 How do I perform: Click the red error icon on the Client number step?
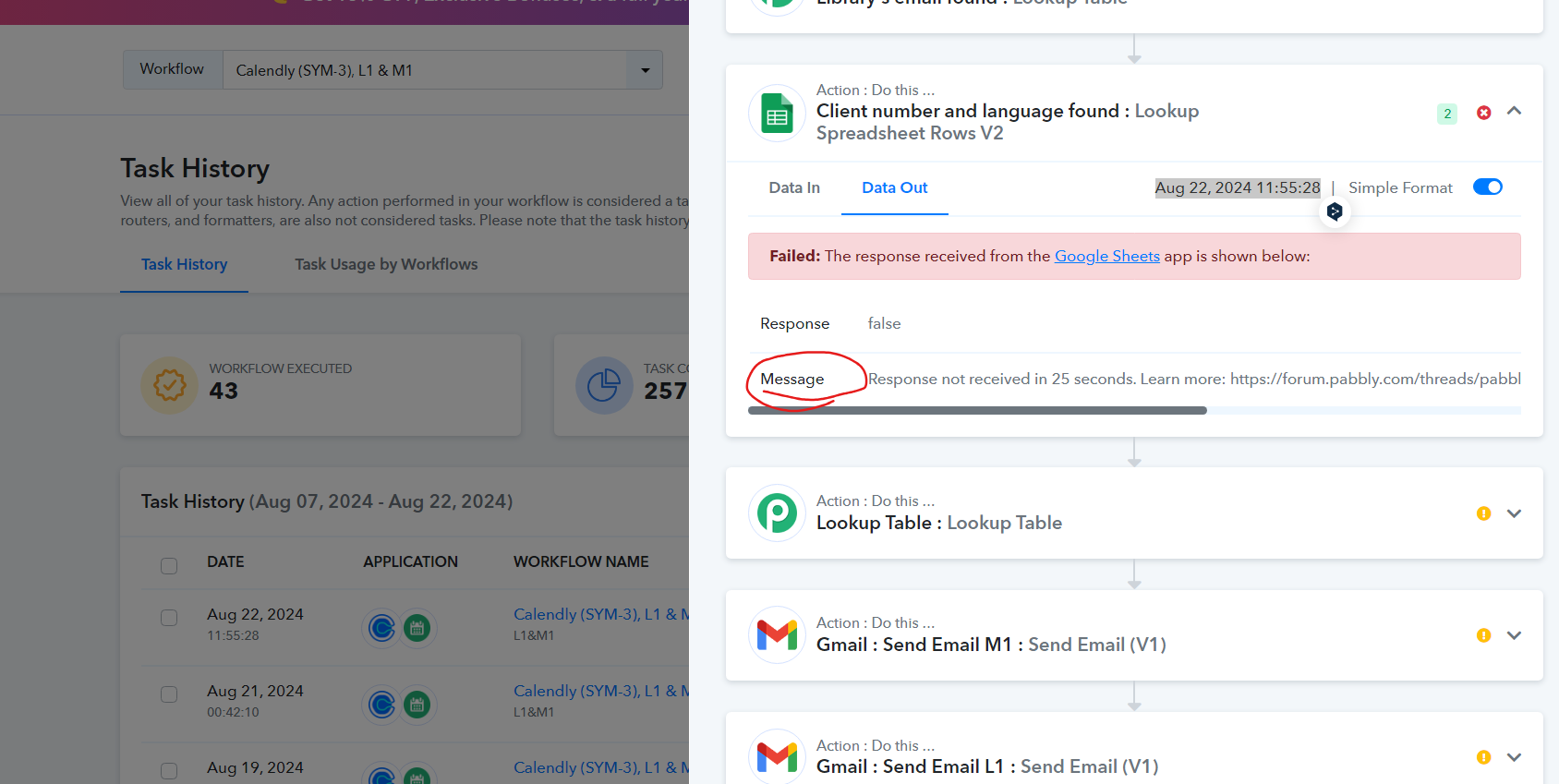click(x=1483, y=113)
